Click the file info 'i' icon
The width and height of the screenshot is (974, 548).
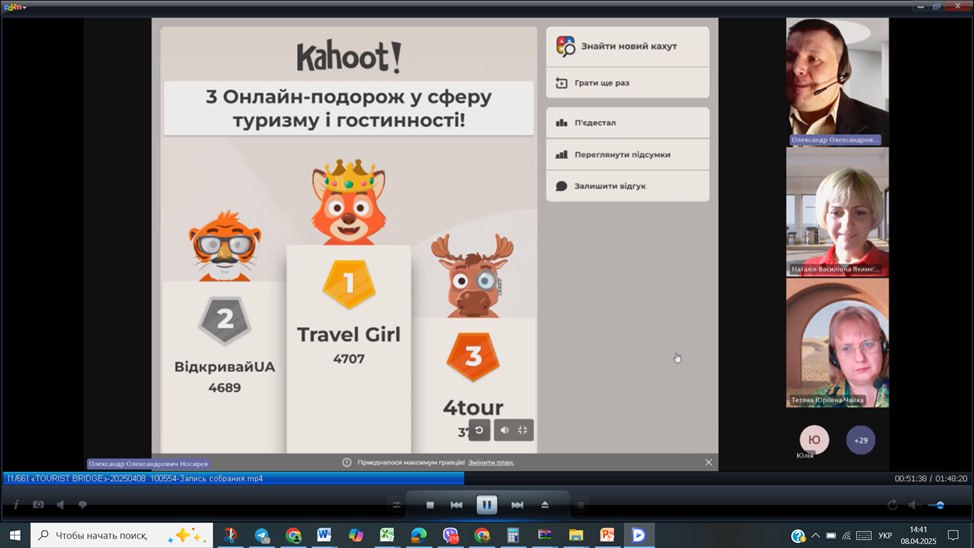(x=16, y=505)
